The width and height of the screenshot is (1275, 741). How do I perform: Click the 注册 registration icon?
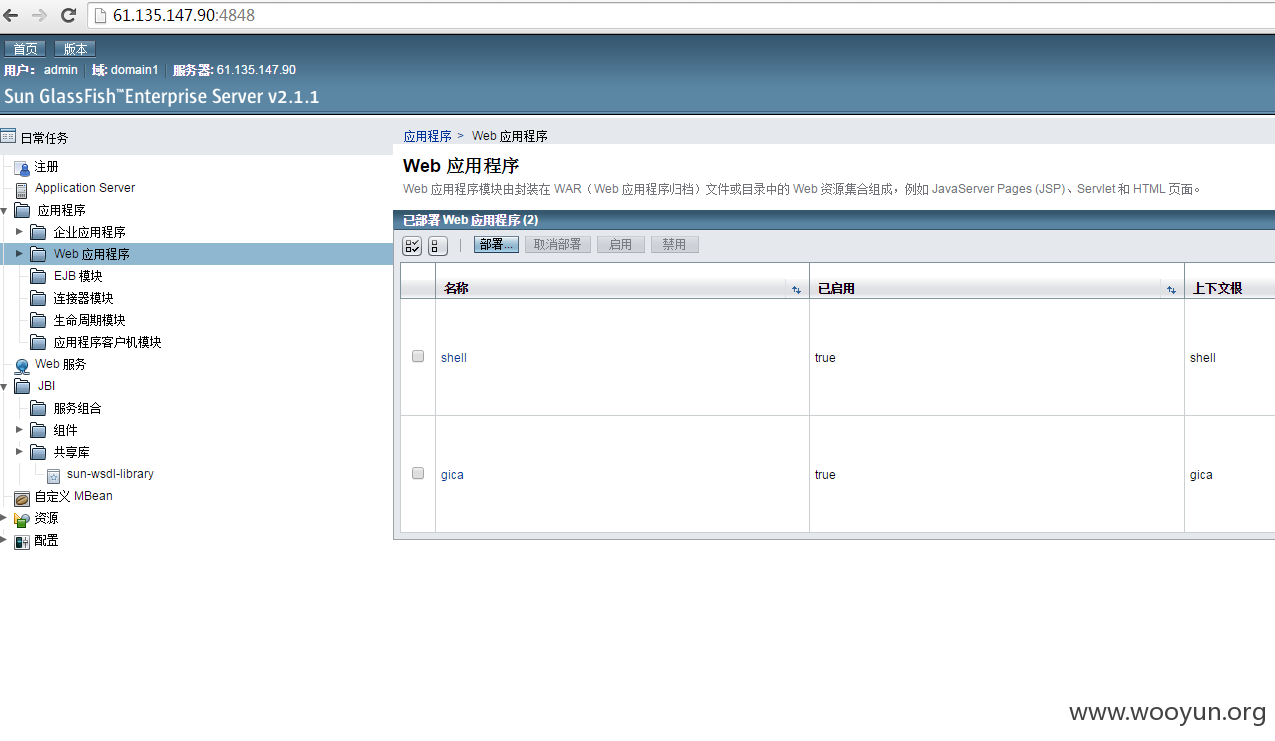(23, 167)
